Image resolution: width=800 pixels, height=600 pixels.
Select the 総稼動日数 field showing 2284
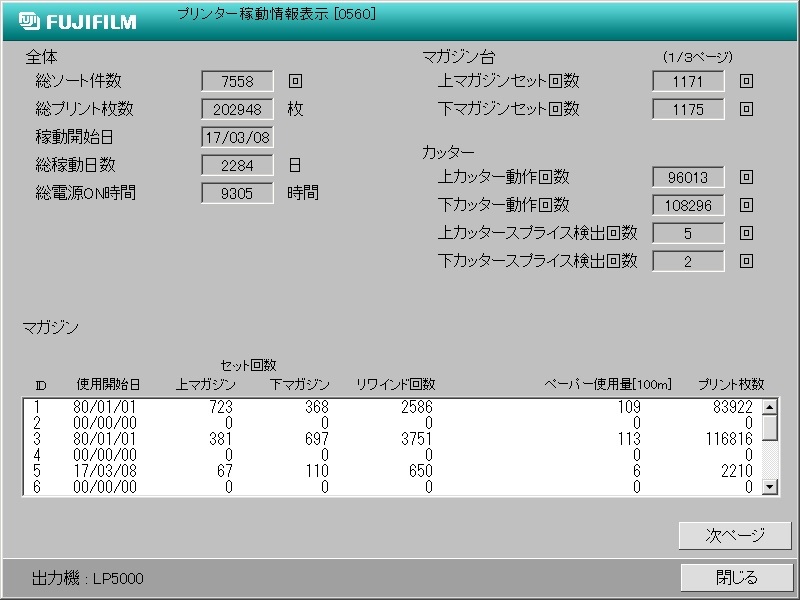tap(237, 165)
